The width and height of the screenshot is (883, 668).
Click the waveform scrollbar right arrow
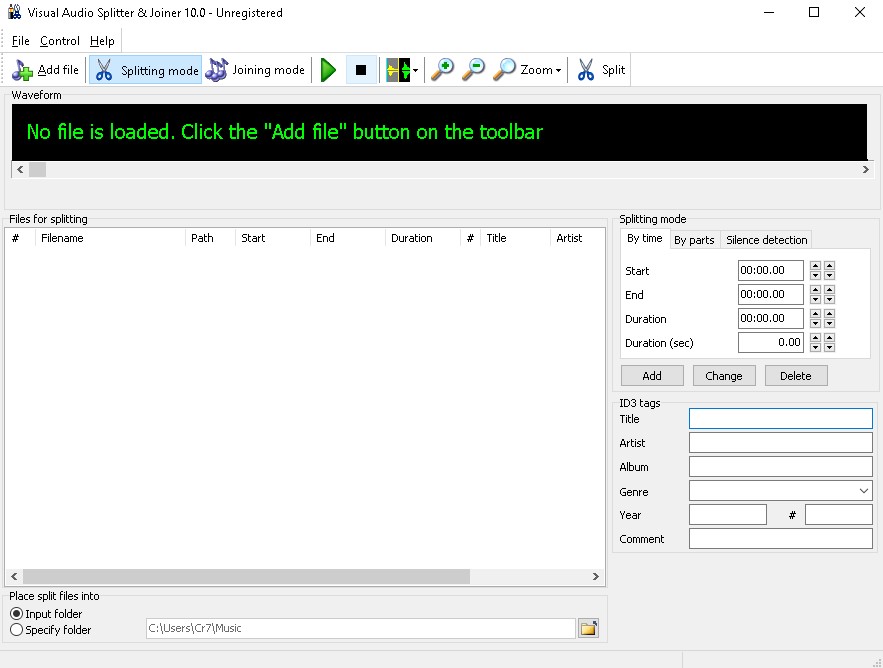click(866, 169)
